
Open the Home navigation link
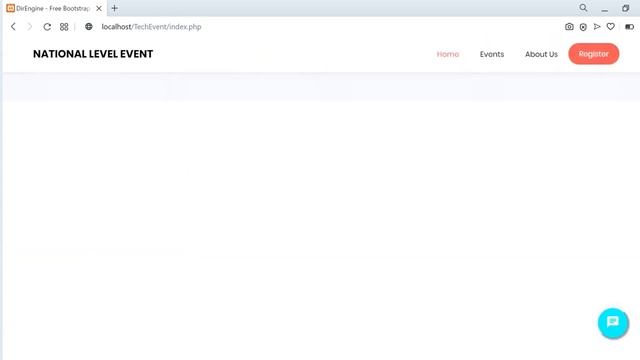click(x=448, y=54)
